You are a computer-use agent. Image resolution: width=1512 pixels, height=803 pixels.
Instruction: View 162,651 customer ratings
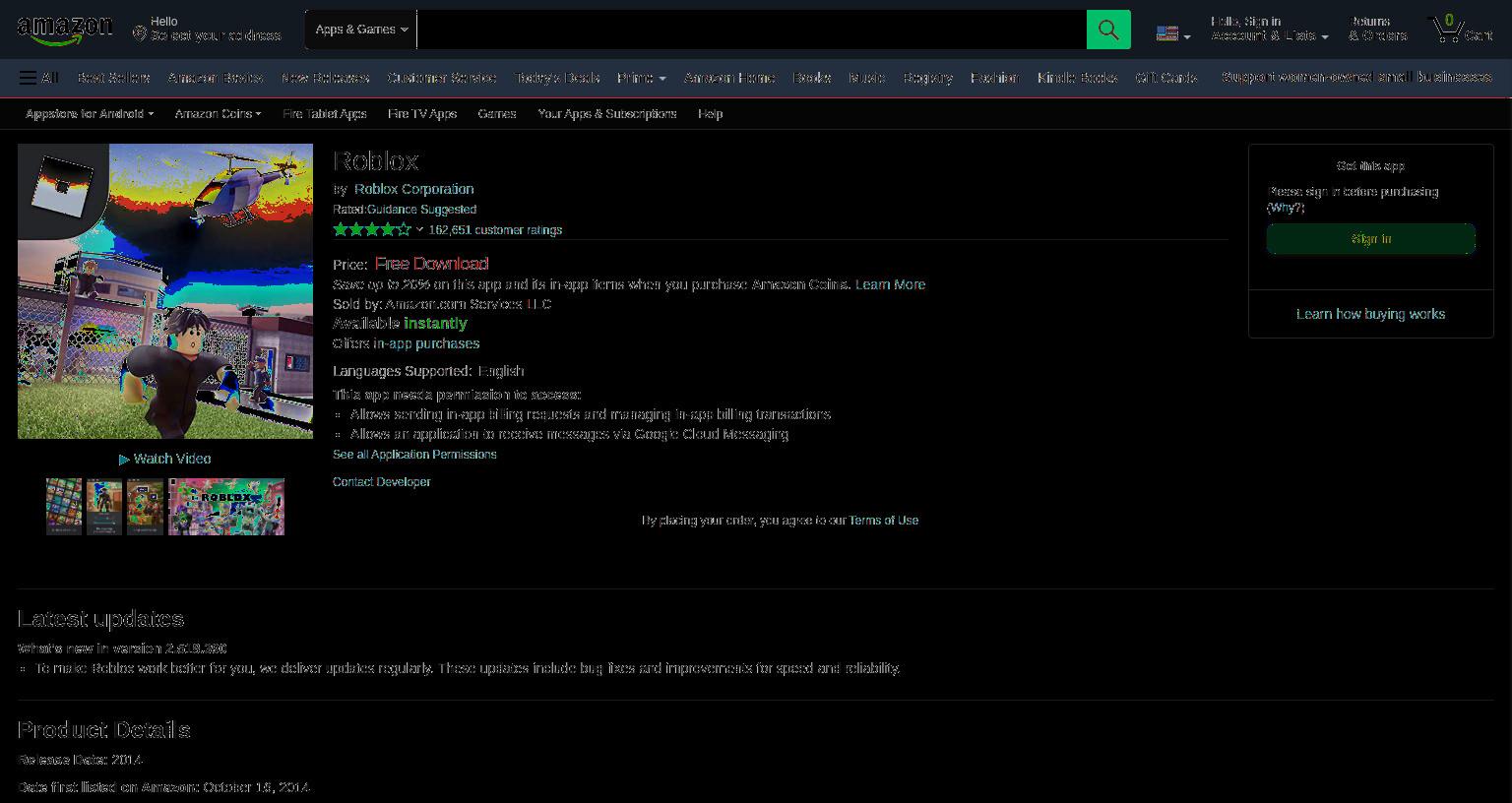coord(495,230)
